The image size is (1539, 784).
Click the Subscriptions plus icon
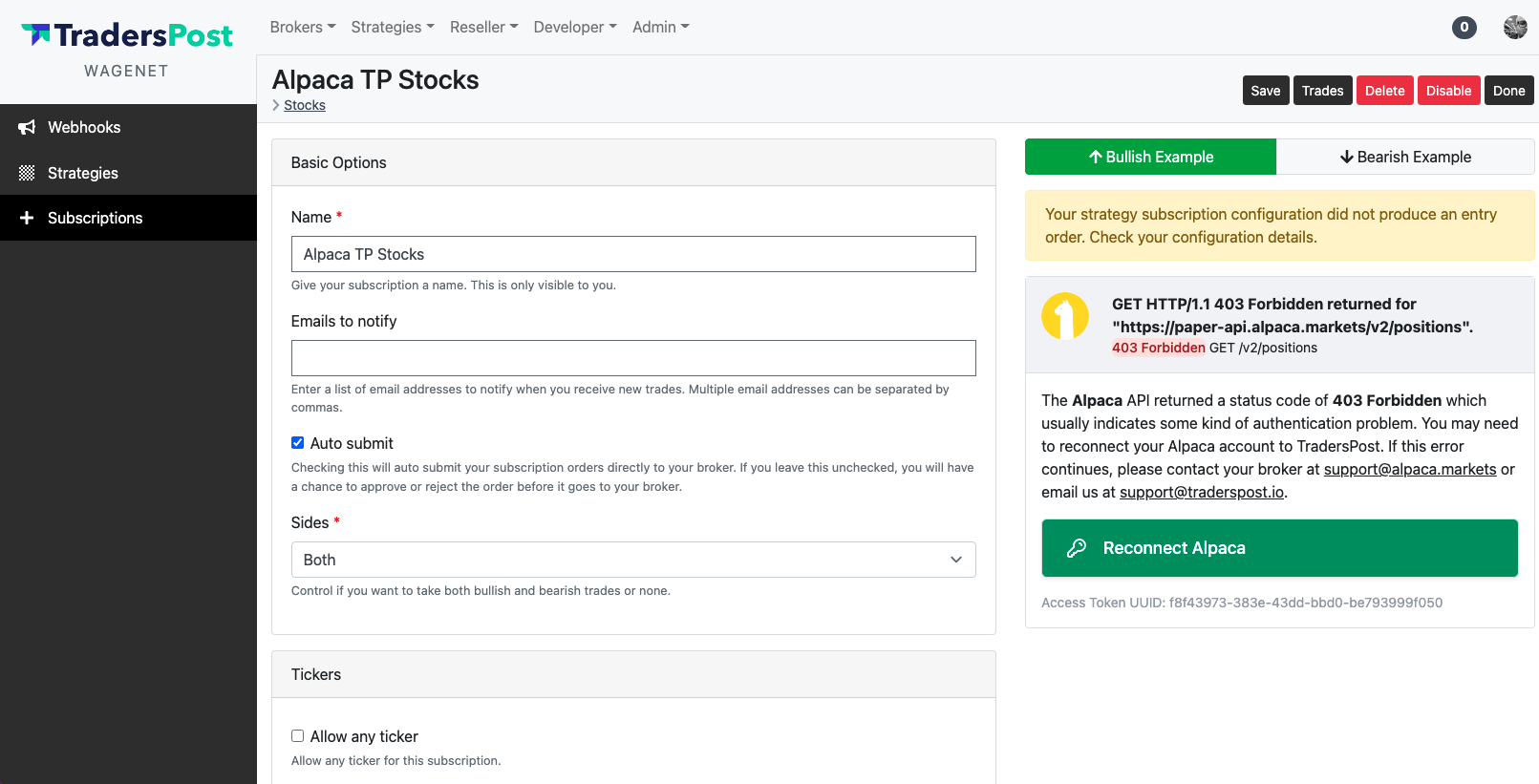coord(27,218)
